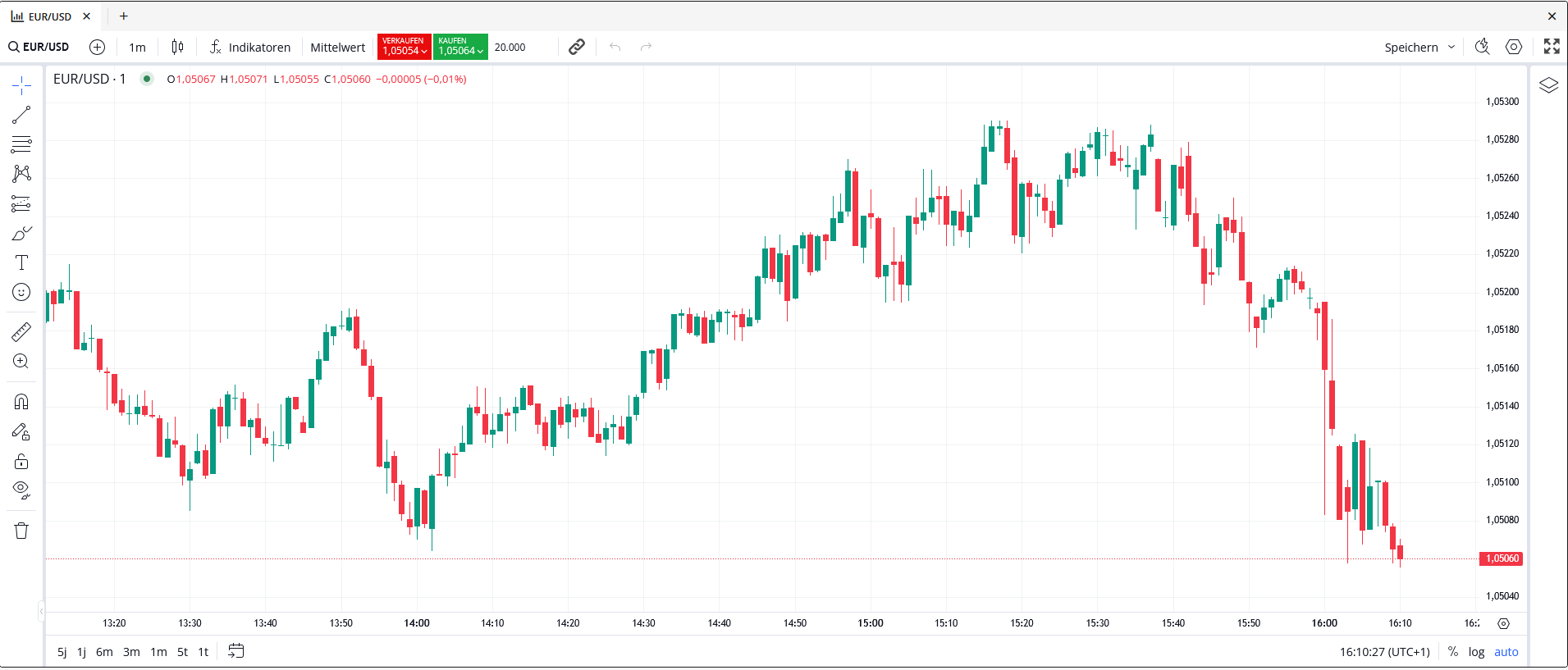Click the green Kaufen buy button
The image size is (1568, 670).
point(459,47)
